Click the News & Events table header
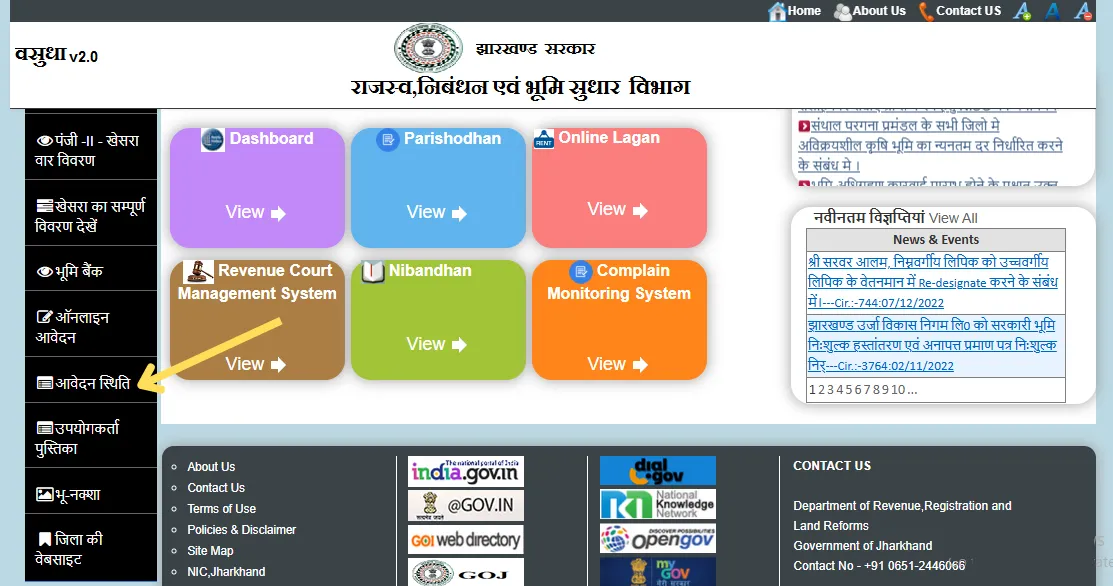This screenshot has height=586, width=1113. pyautogui.click(x=936, y=240)
